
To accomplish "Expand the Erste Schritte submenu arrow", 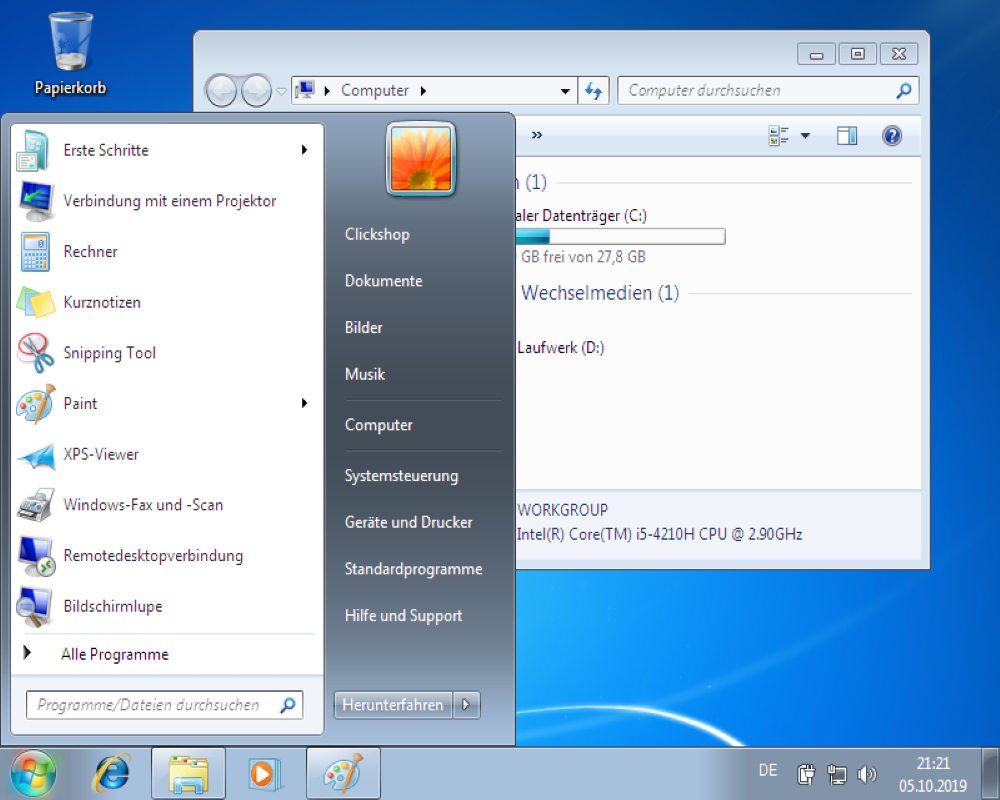I will coord(305,150).
